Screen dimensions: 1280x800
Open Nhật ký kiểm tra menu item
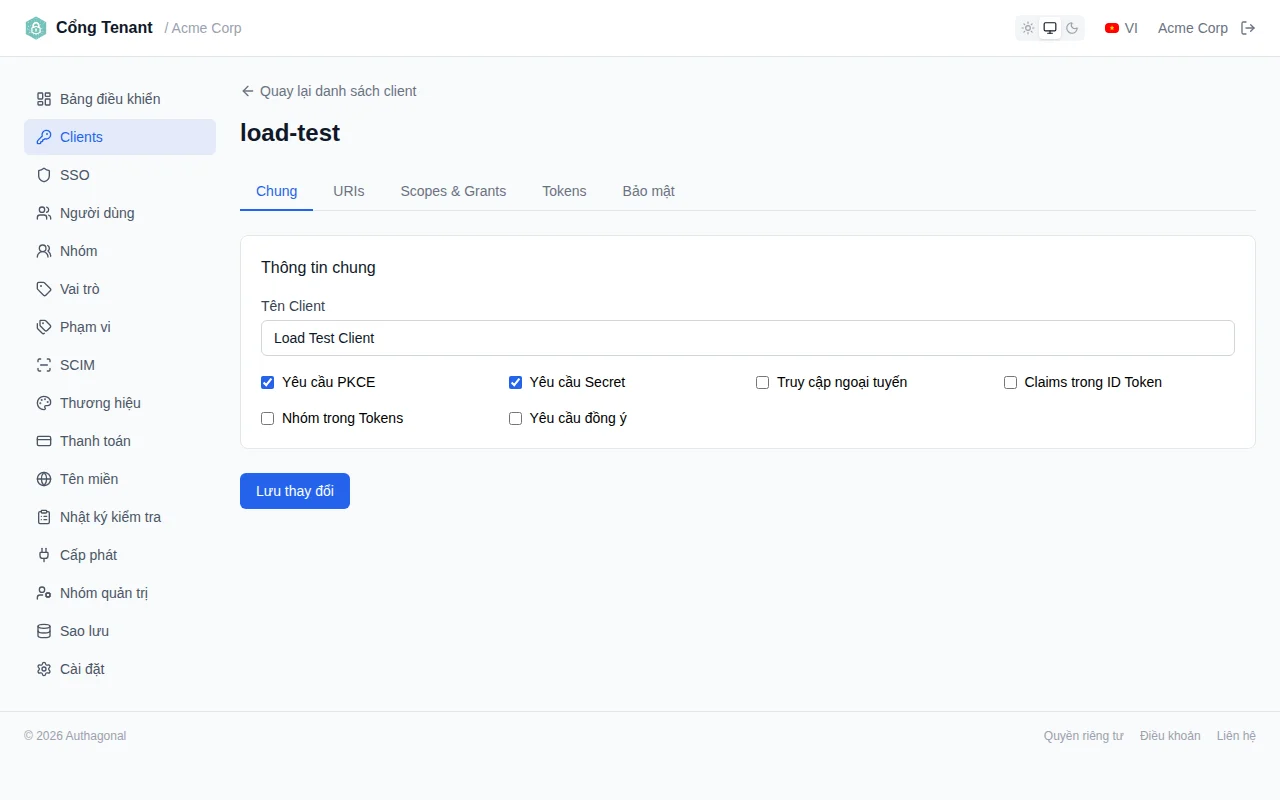(120, 517)
